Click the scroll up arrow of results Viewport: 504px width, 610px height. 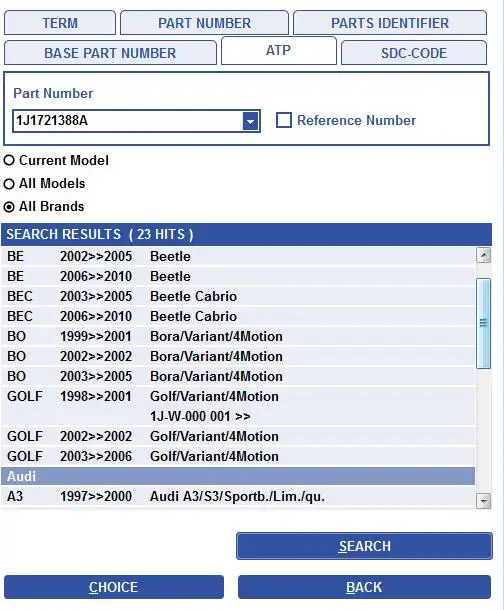click(x=484, y=255)
